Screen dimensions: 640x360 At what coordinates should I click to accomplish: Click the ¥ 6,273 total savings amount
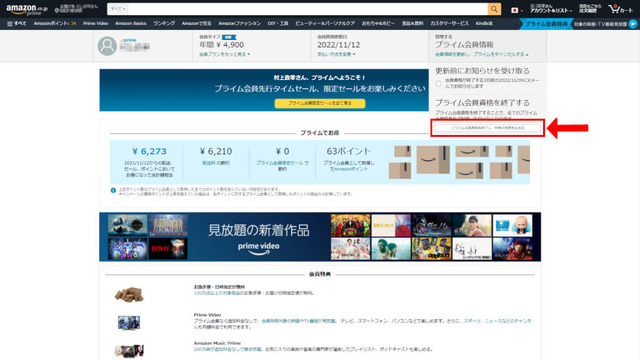[x=149, y=151]
